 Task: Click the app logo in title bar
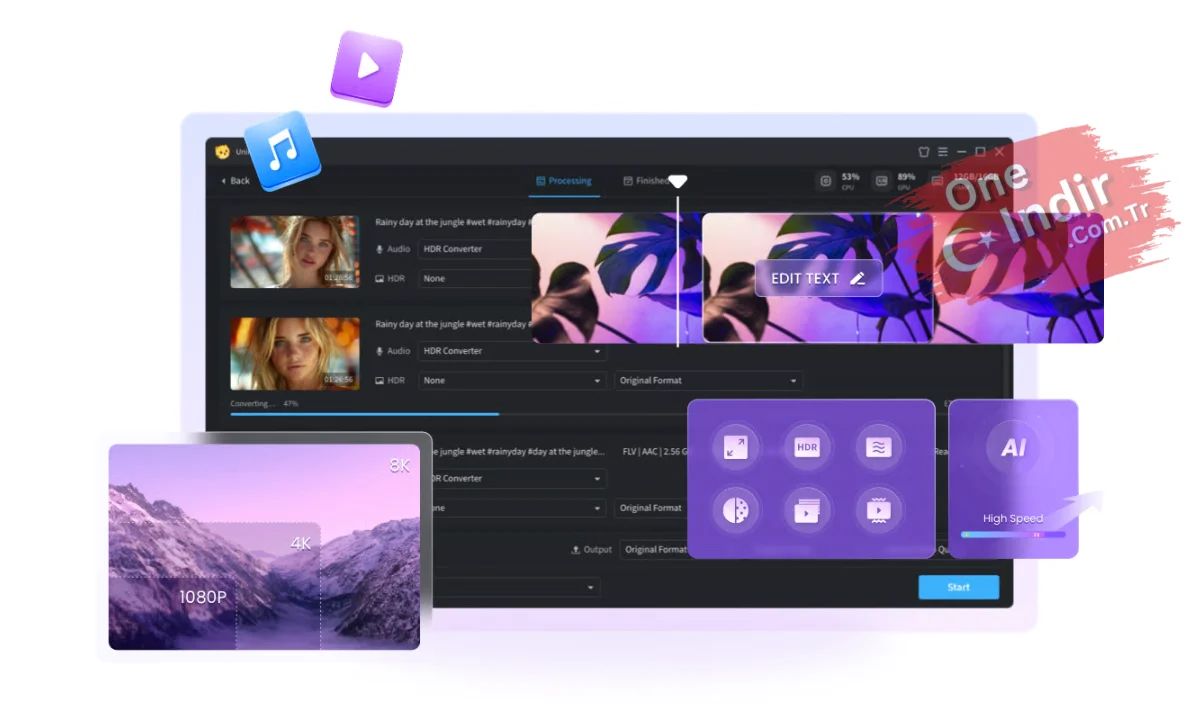tap(222, 152)
